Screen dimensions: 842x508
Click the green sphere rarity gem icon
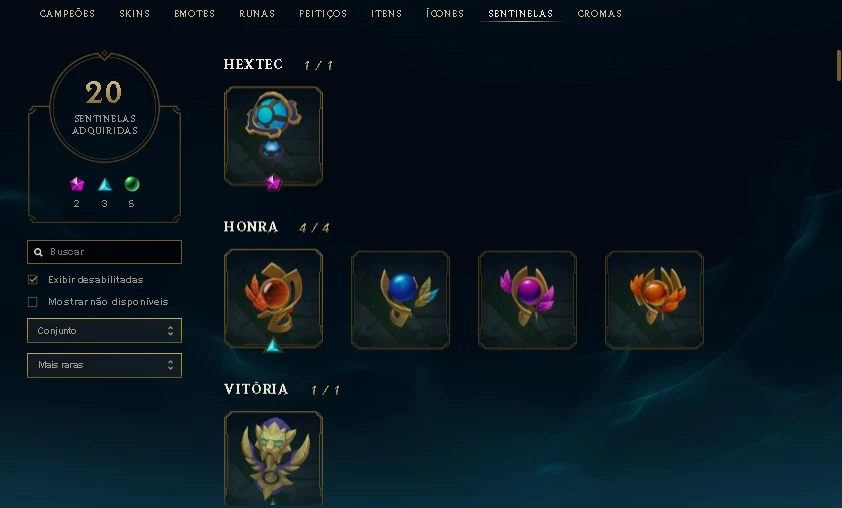(x=132, y=184)
